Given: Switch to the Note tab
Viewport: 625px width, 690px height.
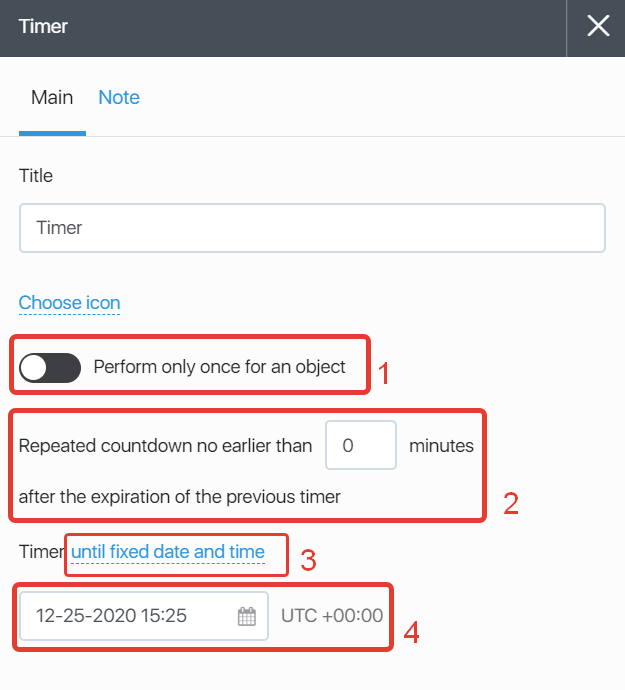Looking at the screenshot, I should tap(119, 98).
